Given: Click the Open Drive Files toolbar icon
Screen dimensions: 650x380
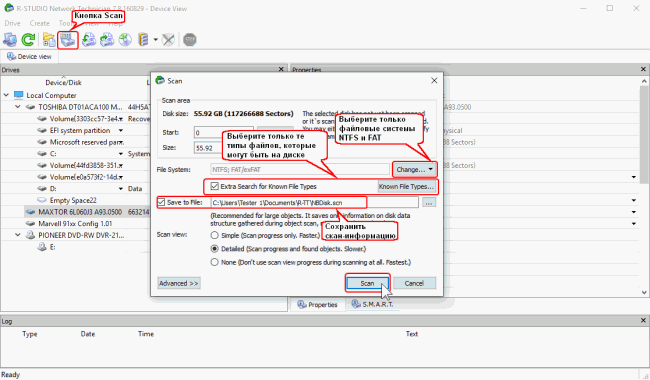Looking at the screenshot, I should click(x=49, y=40).
